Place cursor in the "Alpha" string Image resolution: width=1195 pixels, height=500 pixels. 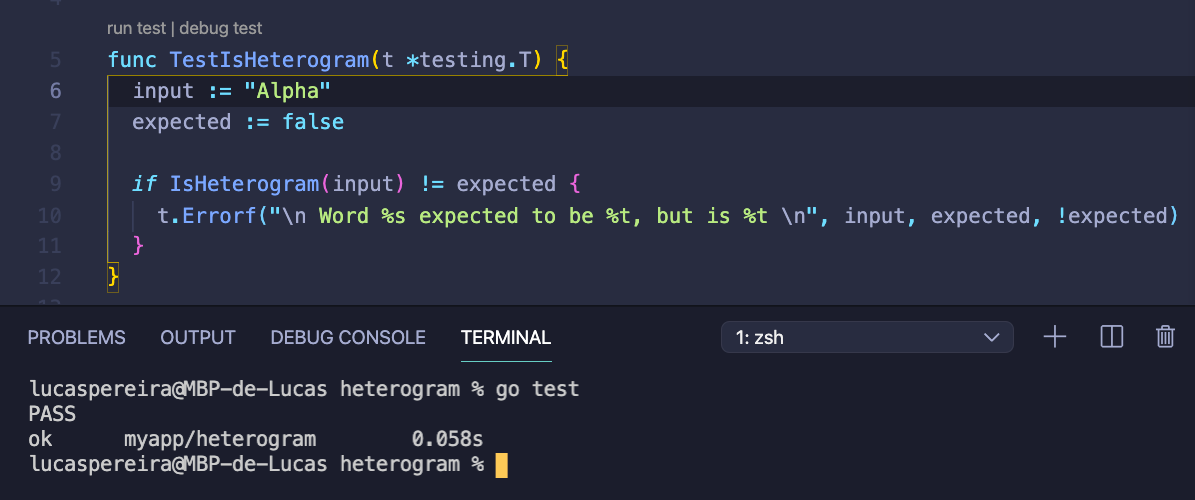coord(287,91)
